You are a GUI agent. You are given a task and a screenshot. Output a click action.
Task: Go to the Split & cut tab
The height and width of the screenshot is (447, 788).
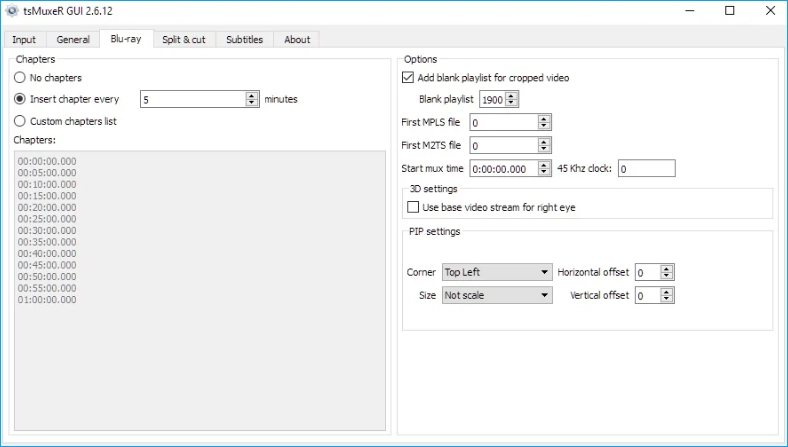[184, 40]
